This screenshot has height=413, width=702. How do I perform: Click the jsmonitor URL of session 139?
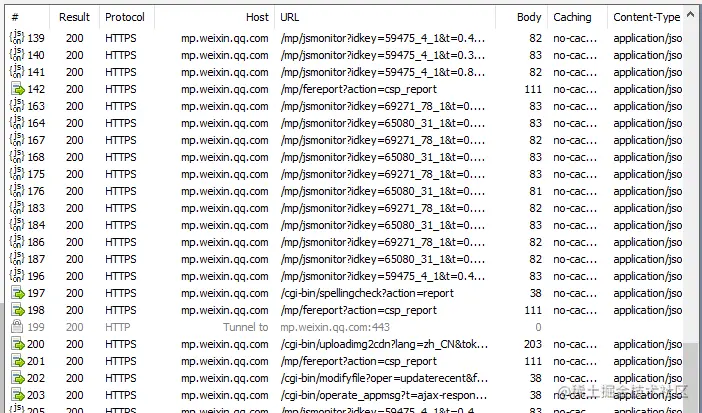tap(383, 38)
